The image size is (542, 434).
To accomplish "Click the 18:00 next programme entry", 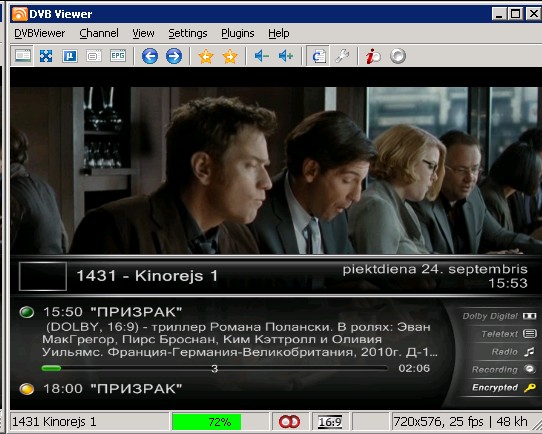I will pyautogui.click(x=113, y=389).
